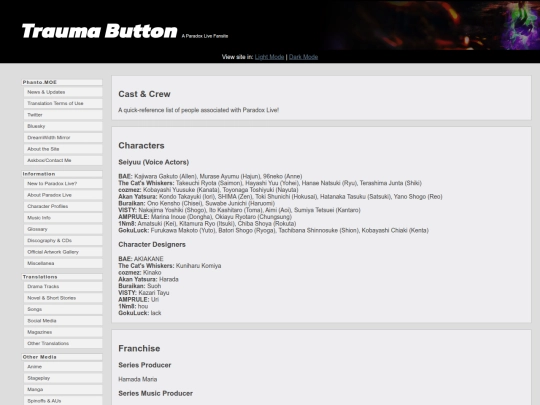Visit the Twitter link in sidebar
540x405 pixels.
tap(63, 115)
